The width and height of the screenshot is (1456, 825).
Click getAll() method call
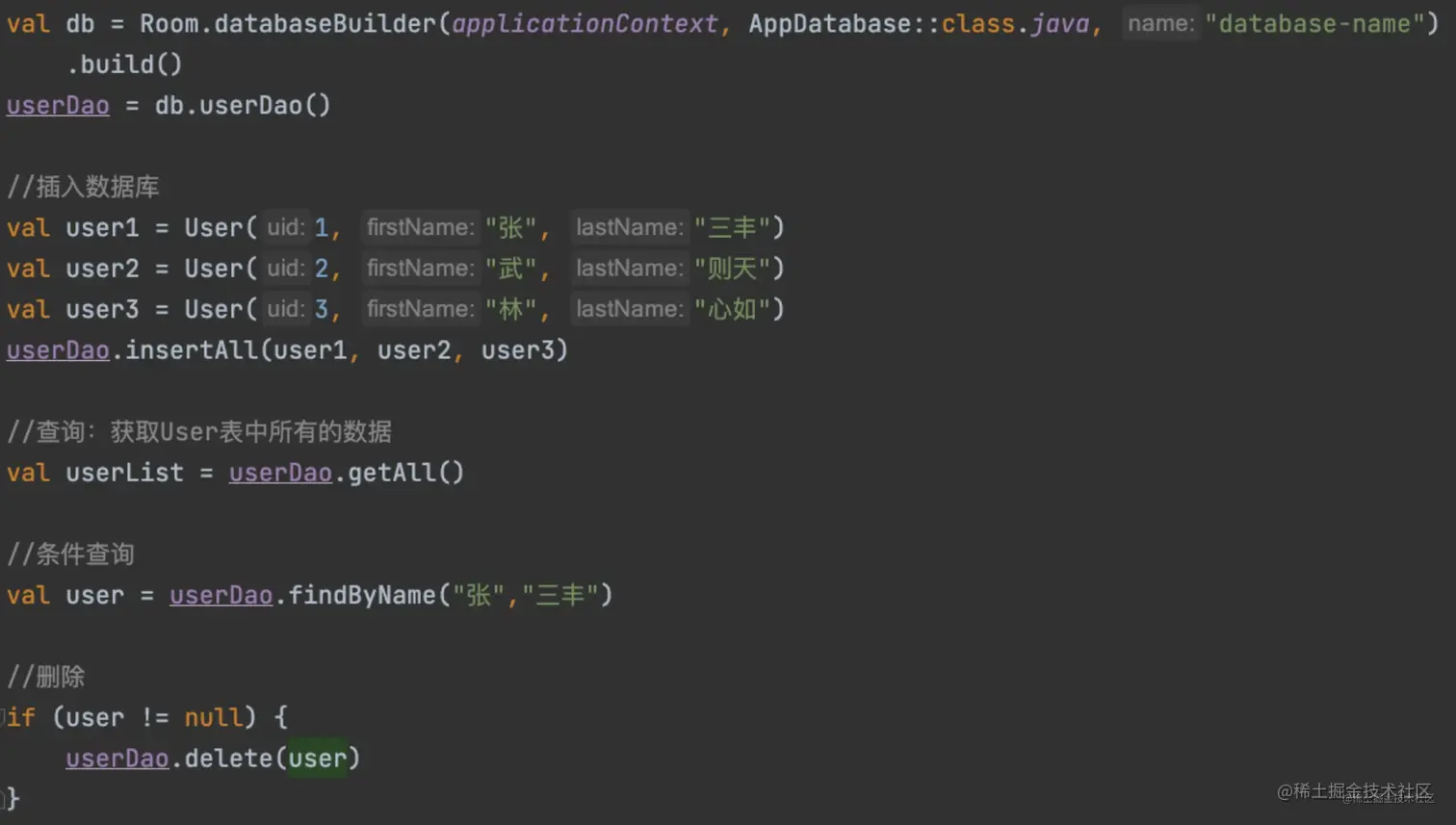click(x=405, y=473)
